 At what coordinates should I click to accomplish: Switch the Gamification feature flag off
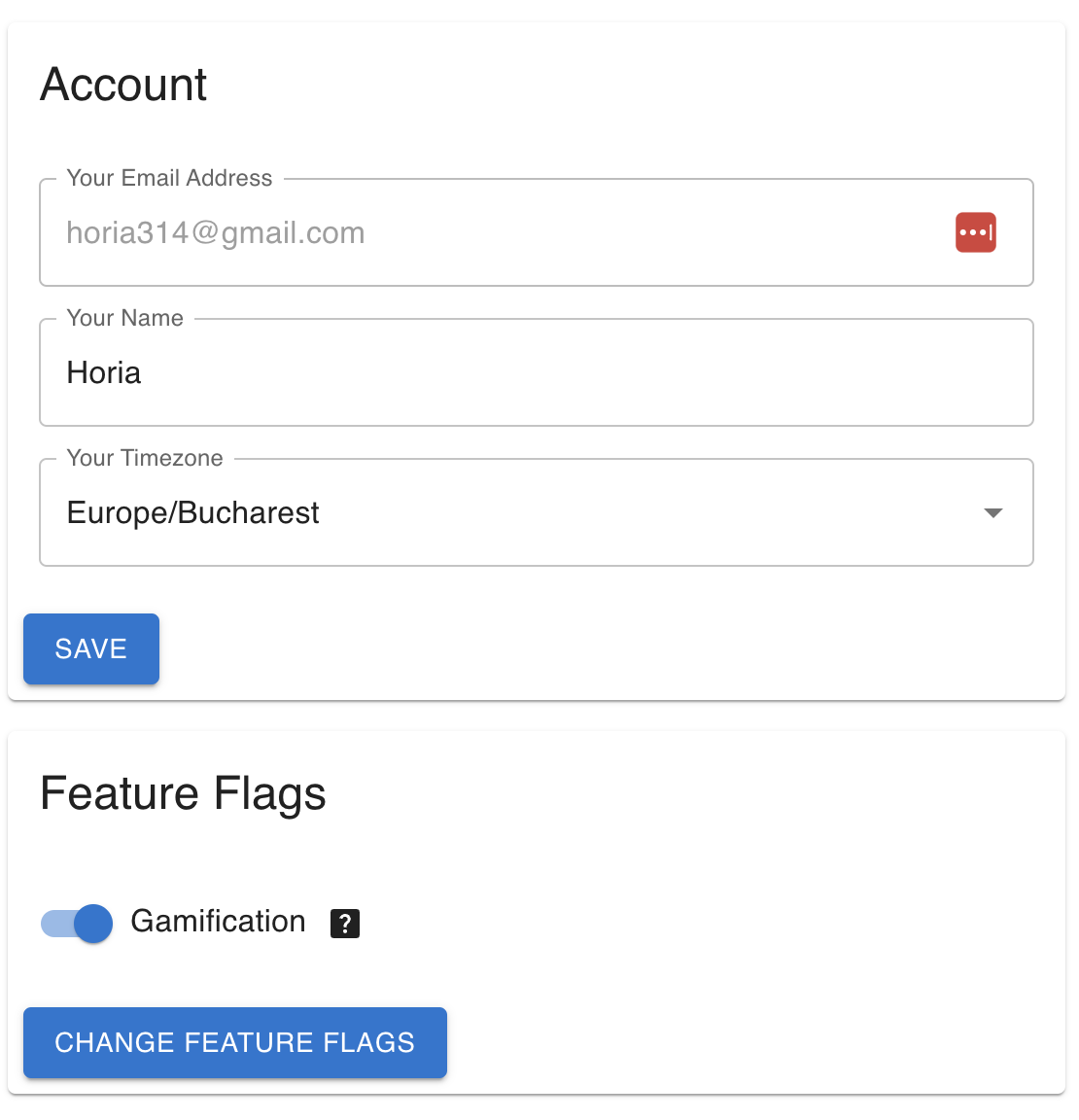[x=76, y=924]
